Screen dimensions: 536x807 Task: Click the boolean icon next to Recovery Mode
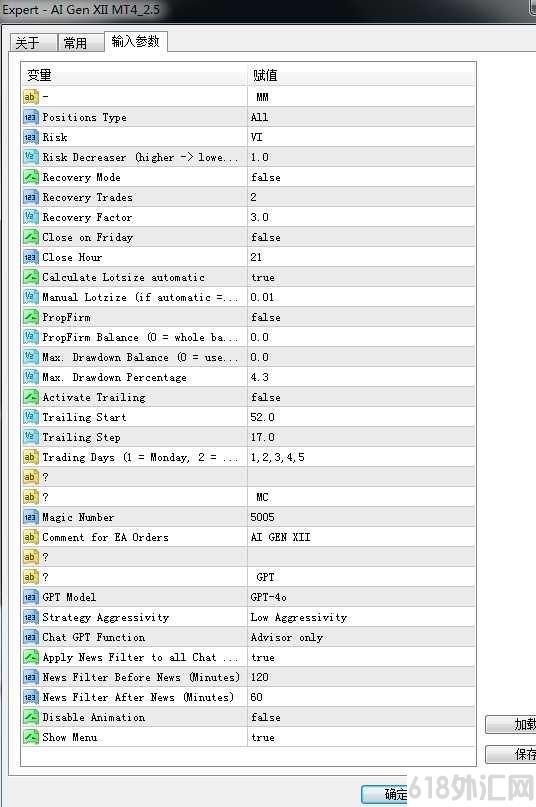click(x=30, y=177)
